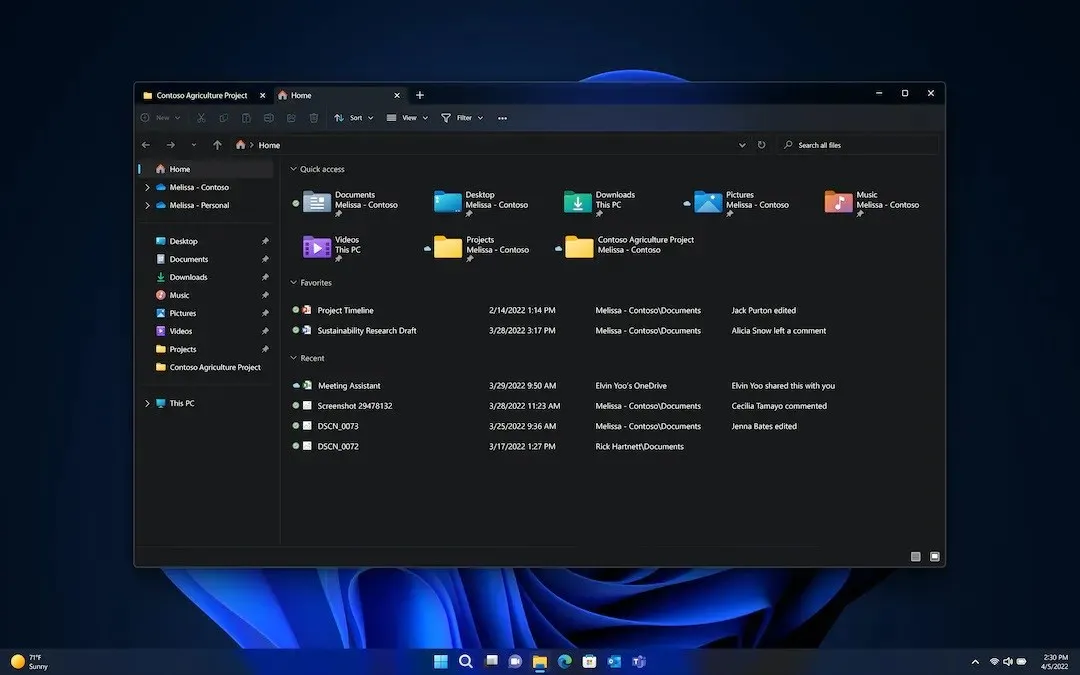Expand Melissa - Personal in the sidebar
The height and width of the screenshot is (675, 1080).
(x=147, y=205)
